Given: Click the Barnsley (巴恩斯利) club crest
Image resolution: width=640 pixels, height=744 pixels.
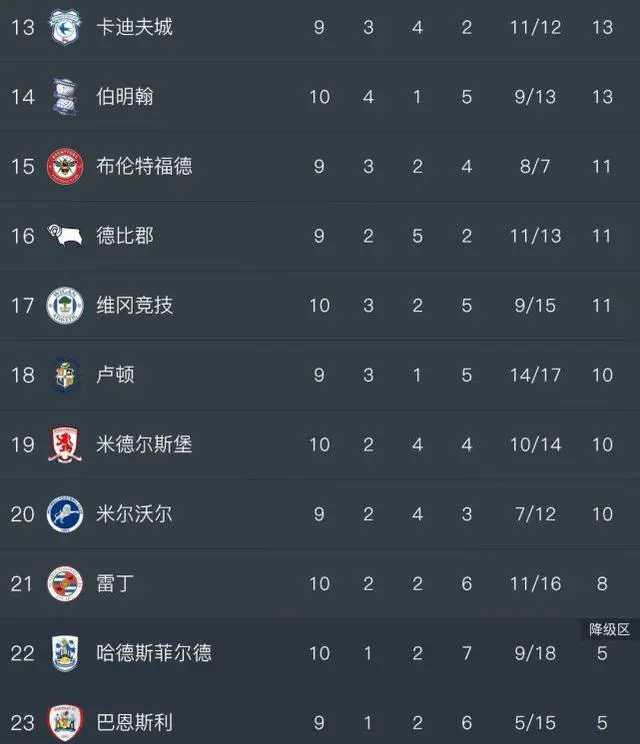Looking at the screenshot, I should click(x=65, y=723).
